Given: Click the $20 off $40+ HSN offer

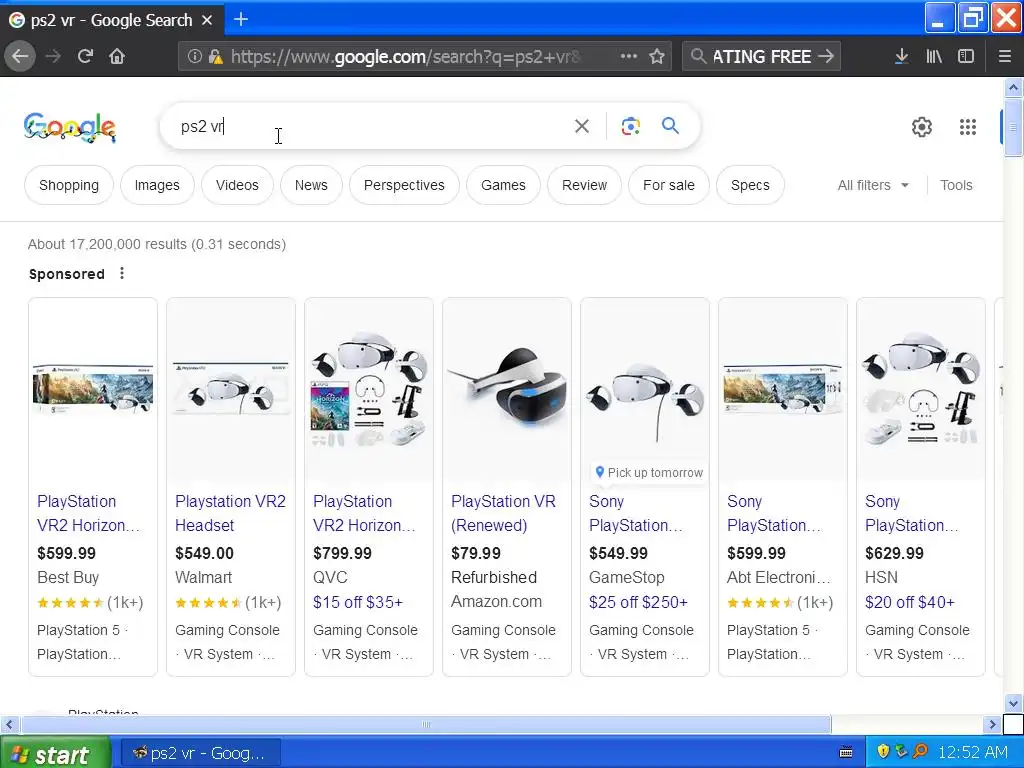Looking at the screenshot, I should tap(910, 602).
